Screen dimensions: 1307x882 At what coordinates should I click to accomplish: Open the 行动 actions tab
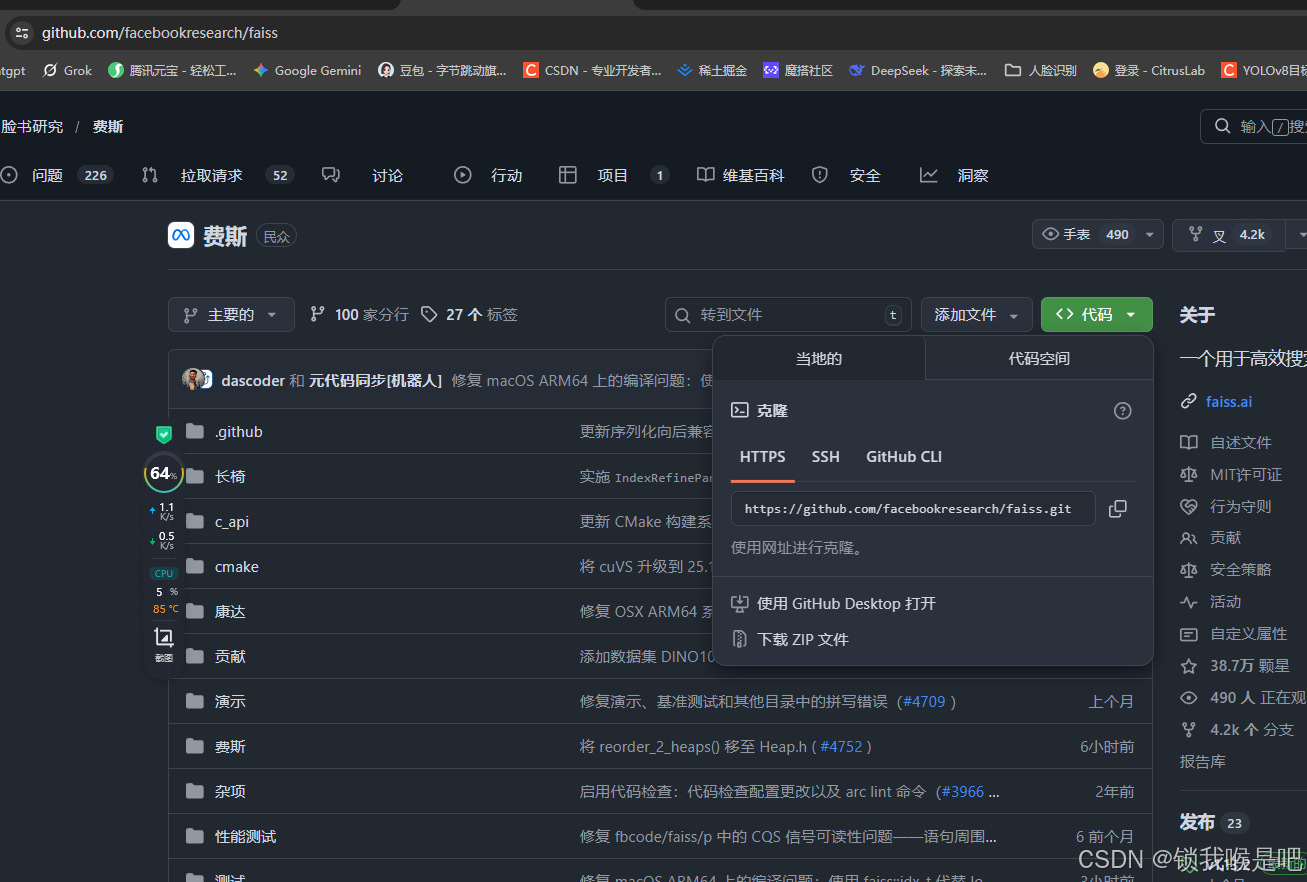(x=488, y=176)
